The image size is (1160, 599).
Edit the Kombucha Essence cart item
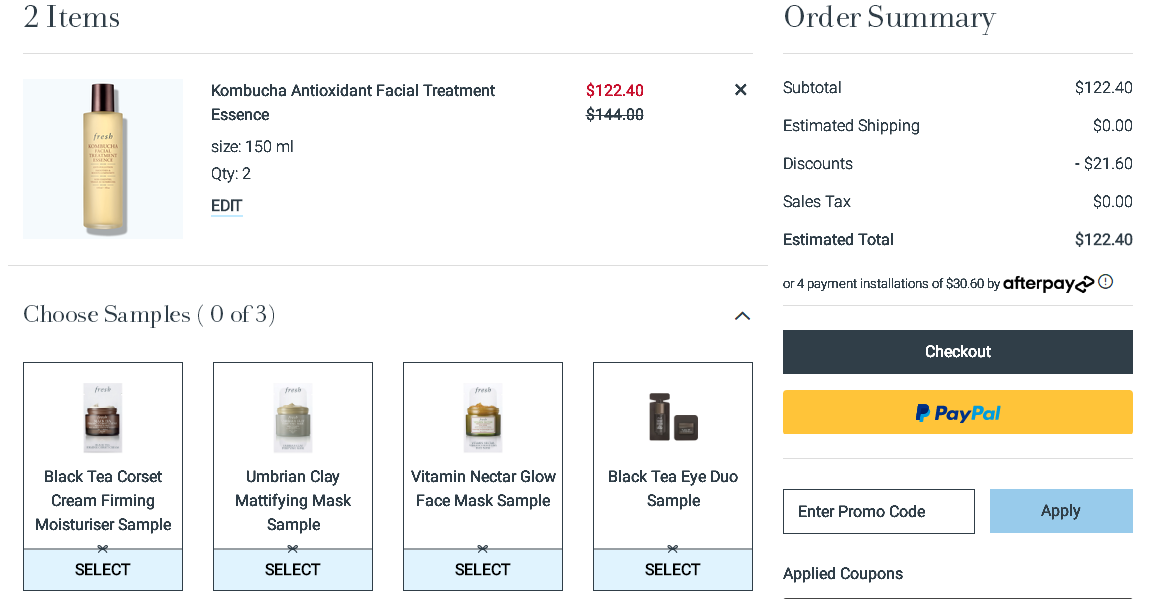pos(226,206)
